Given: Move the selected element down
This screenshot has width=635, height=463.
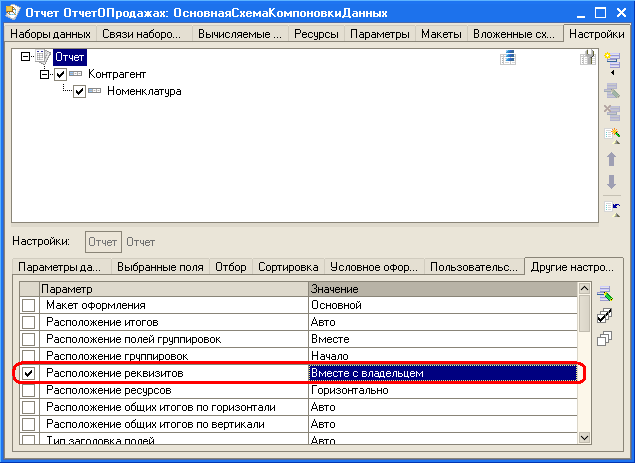Looking at the screenshot, I should [x=612, y=182].
